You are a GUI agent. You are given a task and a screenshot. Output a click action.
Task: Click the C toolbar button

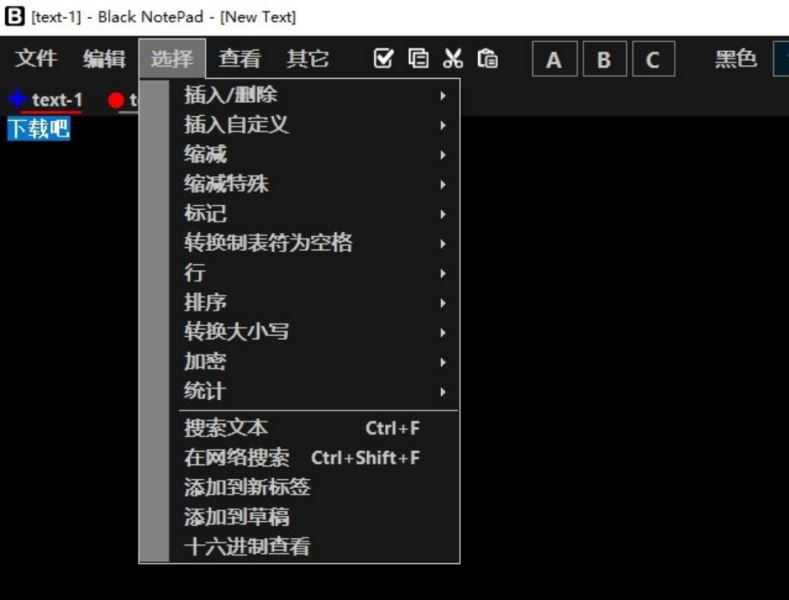(x=653, y=59)
